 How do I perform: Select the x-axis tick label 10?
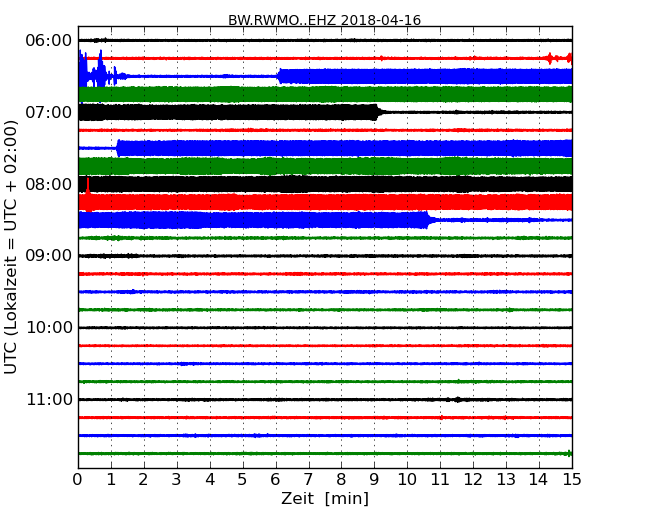point(407,480)
